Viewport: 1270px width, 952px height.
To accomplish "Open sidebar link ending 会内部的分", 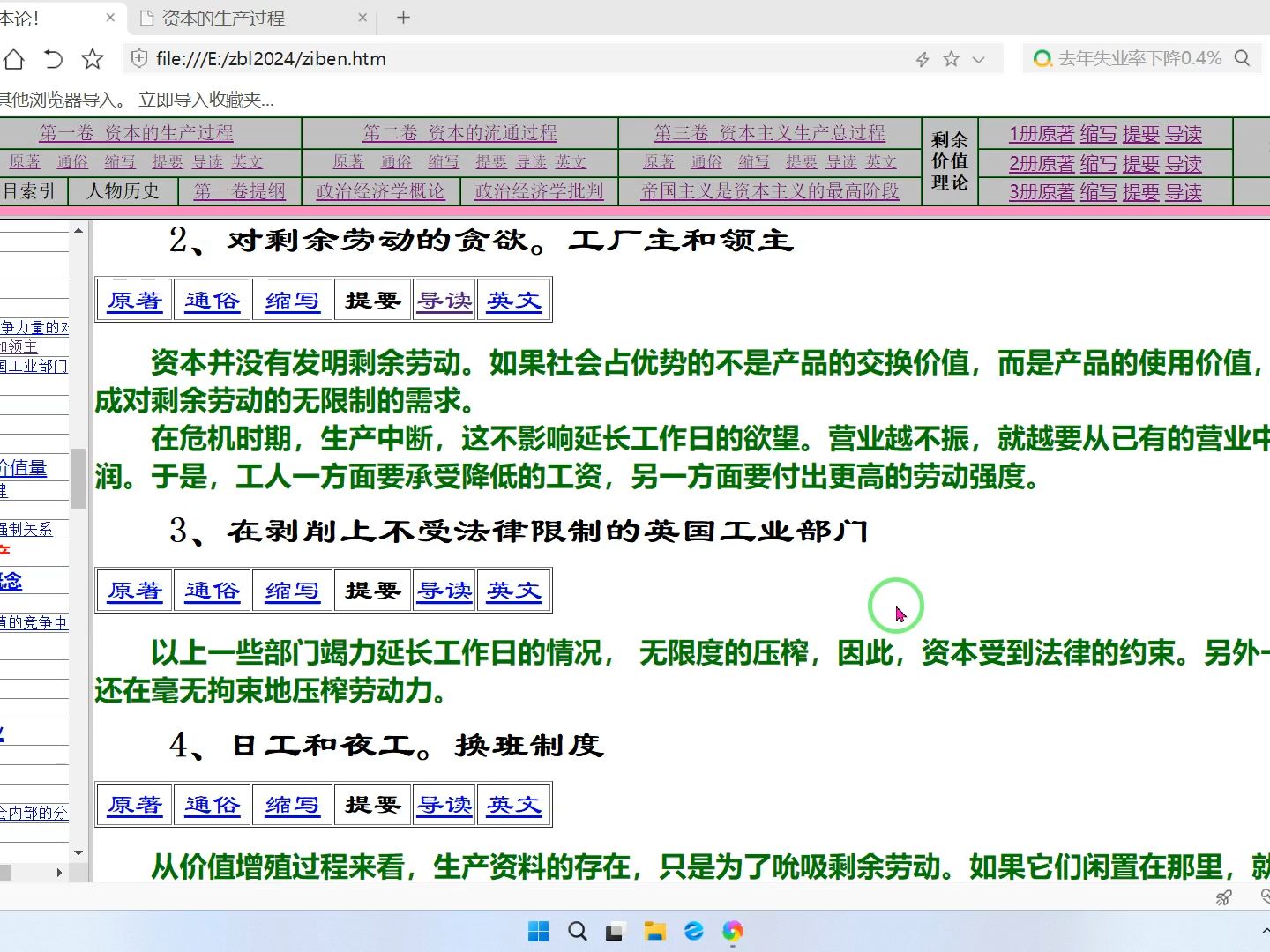I will point(34,813).
